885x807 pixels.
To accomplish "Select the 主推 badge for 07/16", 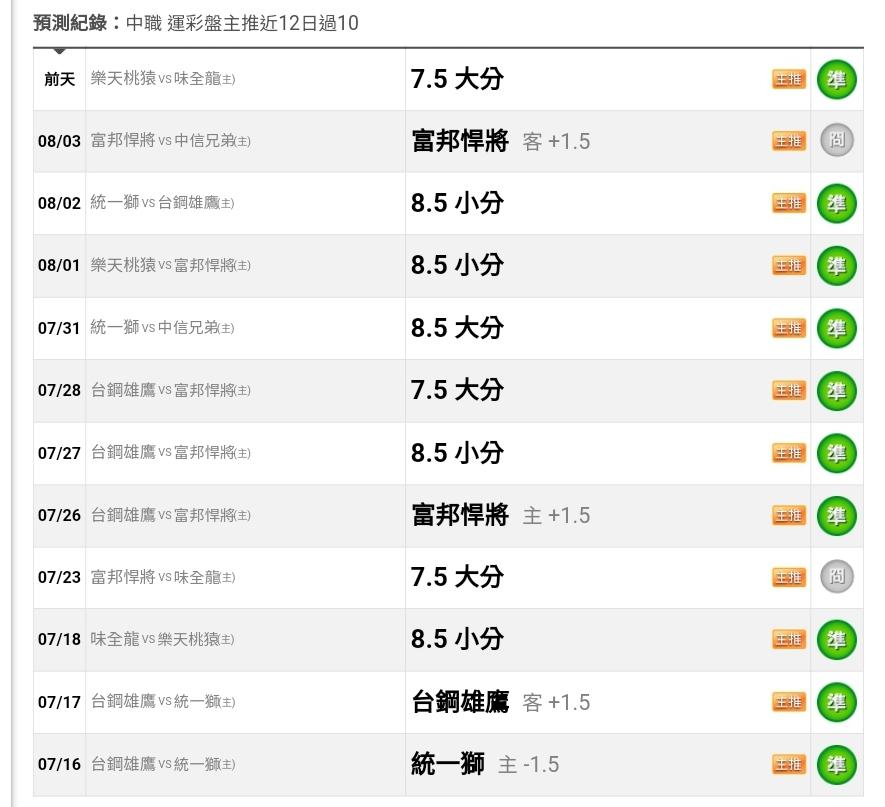I will coord(788,765).
